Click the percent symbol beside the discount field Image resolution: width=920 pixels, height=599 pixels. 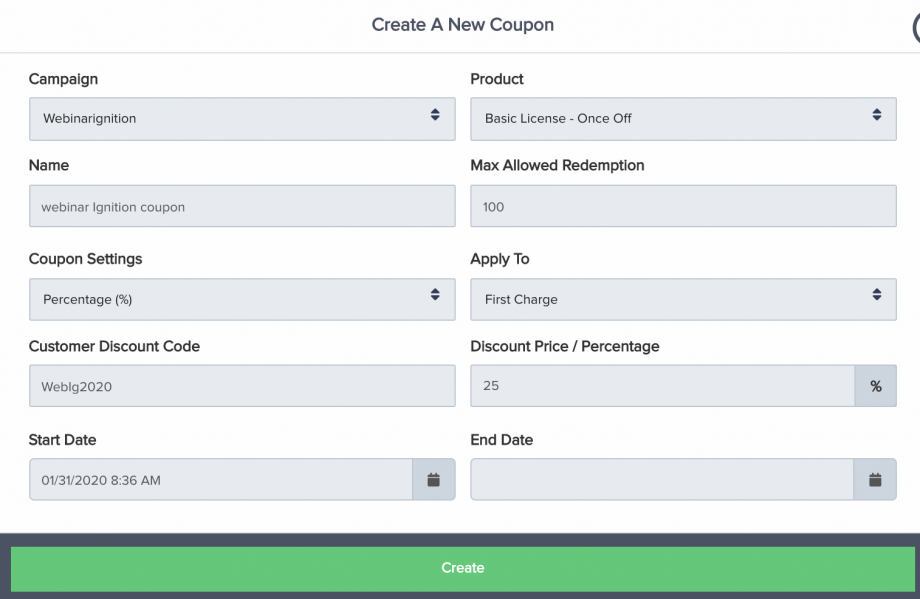pyautogui.click(x=875, y=386)
